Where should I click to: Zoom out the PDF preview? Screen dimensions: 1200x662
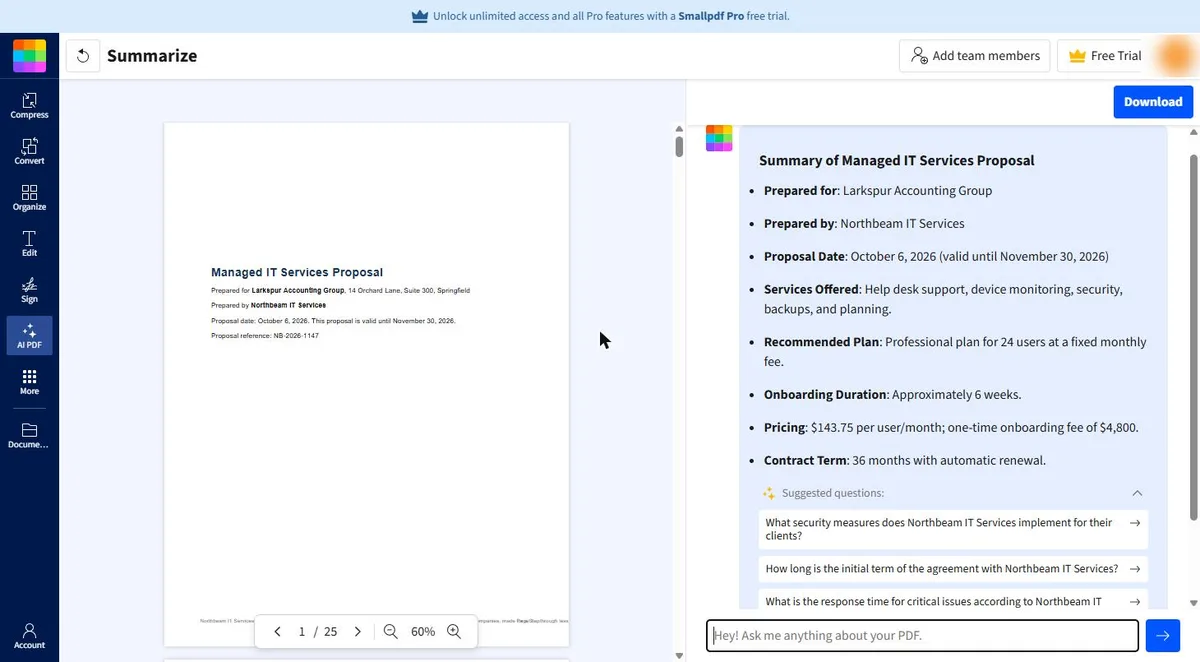point(391,632)
